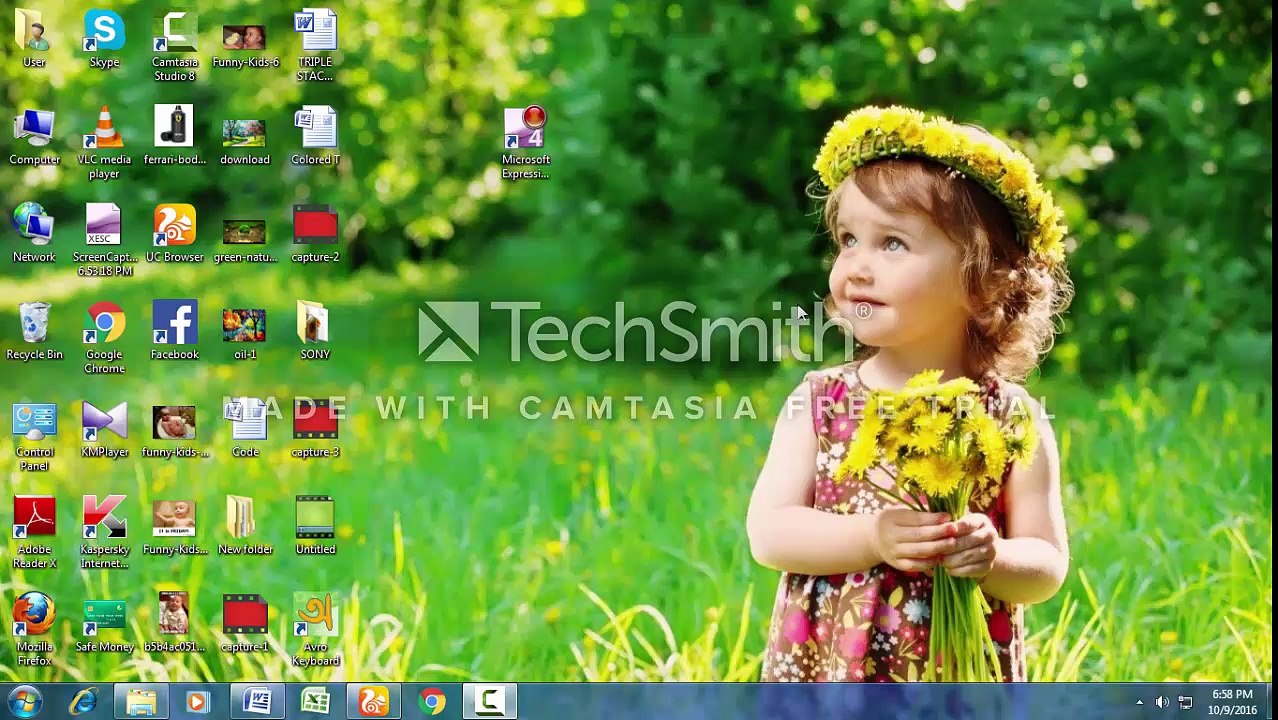Open Microsoft Excel from the taskbar
Screen dimensions: 1278x720
[315, 702]
